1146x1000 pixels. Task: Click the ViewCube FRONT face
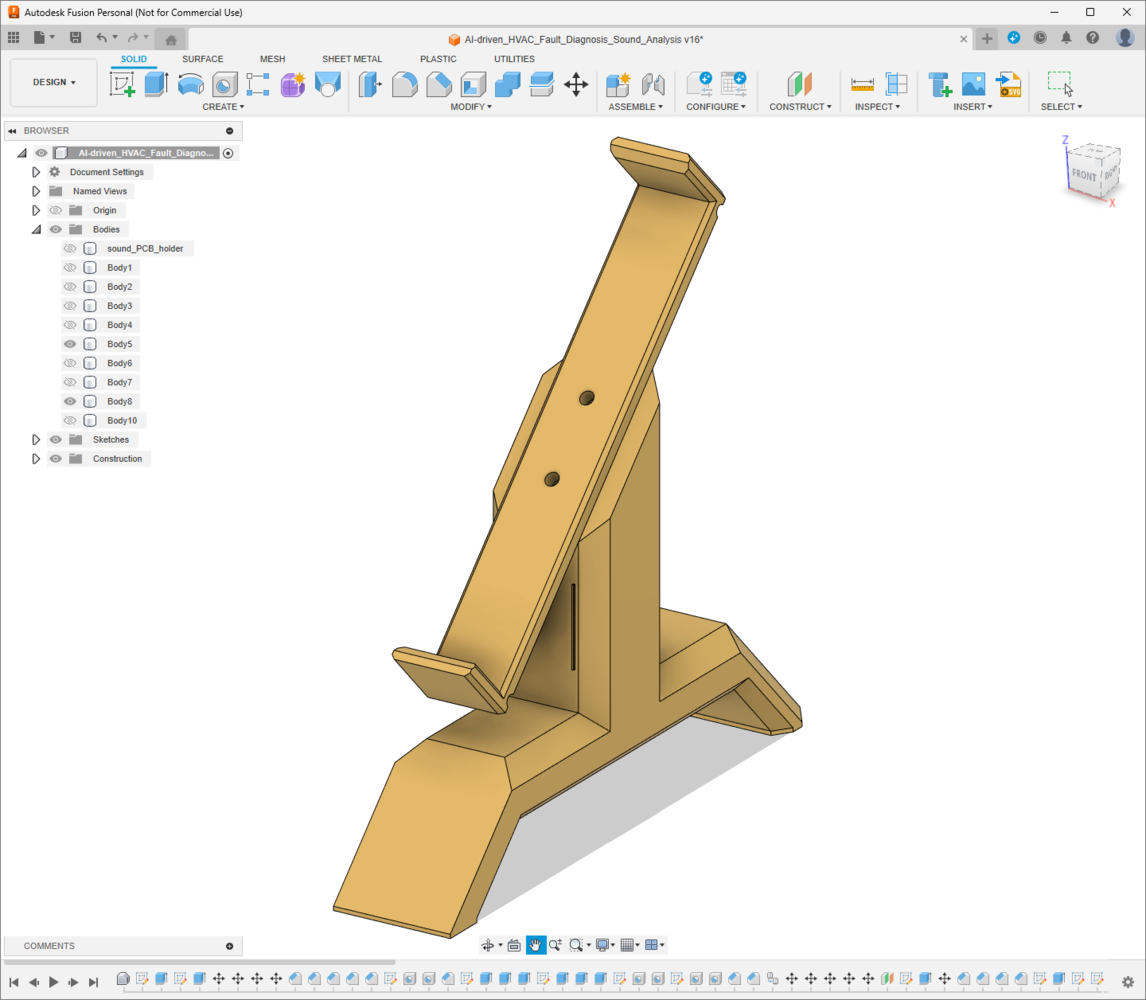[1083, 175]
